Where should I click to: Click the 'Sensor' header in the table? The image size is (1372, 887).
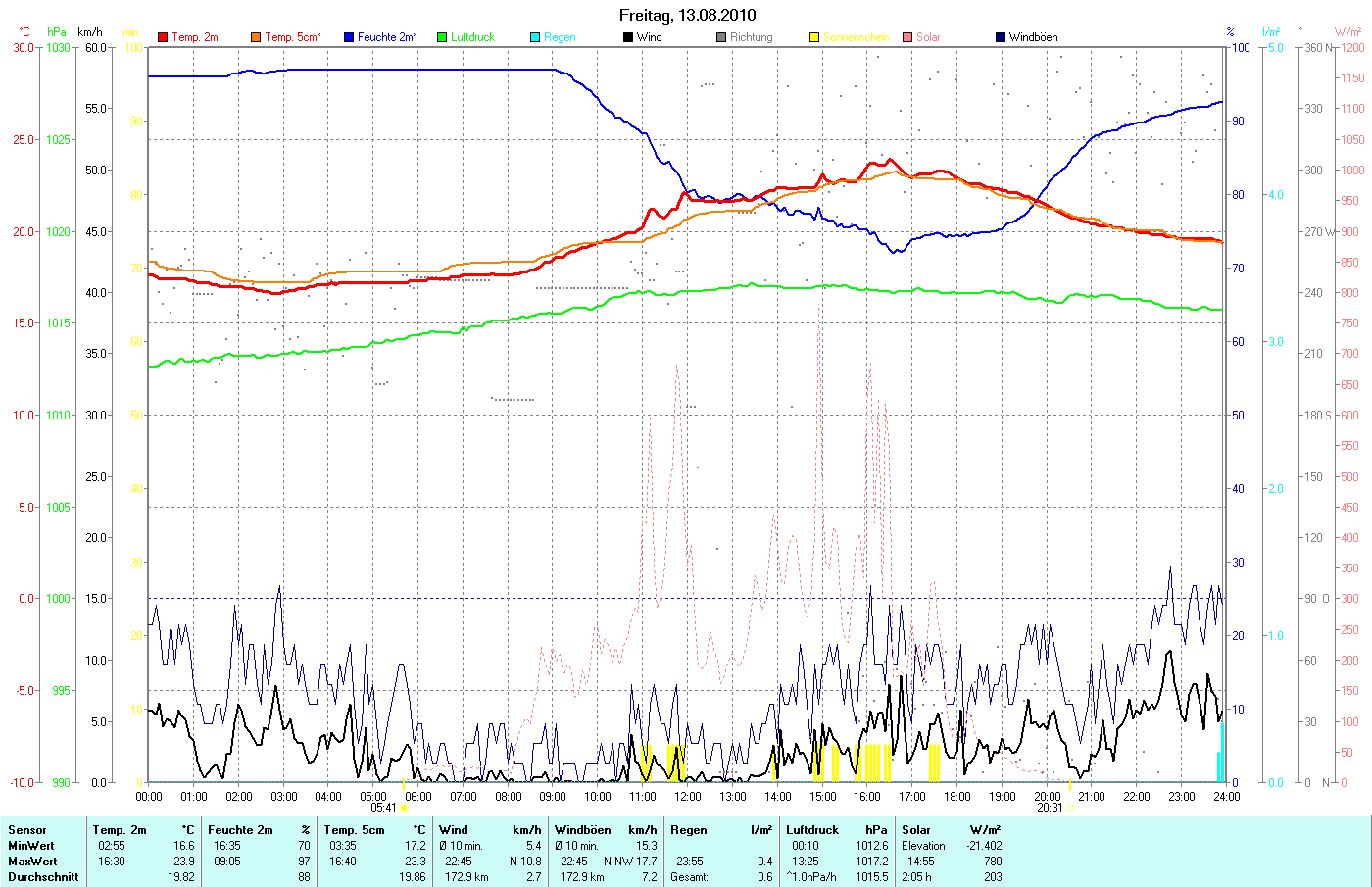coord(27,830)
